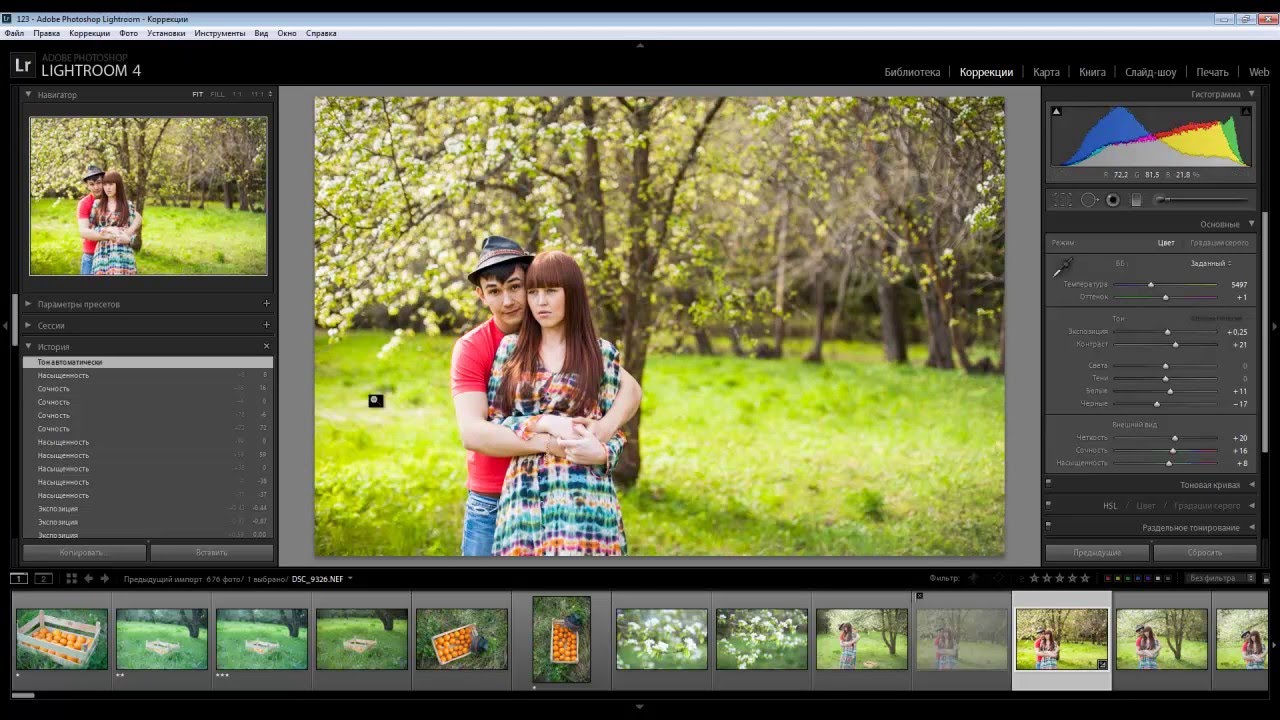Select the Тон автоматически history step
This screenshot has width=1280, height=720.
[x=148, y=362]
